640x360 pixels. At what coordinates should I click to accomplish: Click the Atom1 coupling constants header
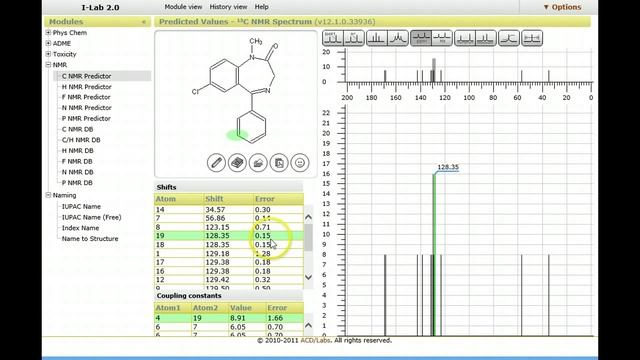pyautogui.click(x=173, y=307)
